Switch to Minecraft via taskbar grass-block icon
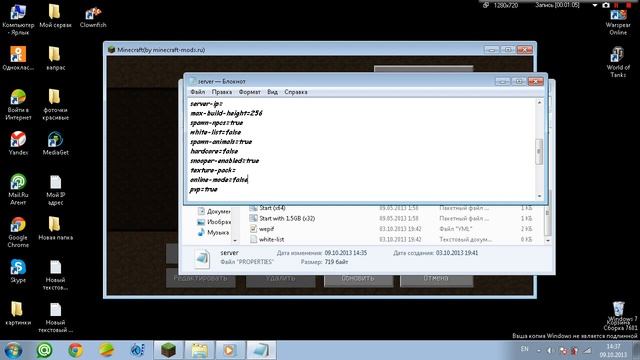The height and width of the screenshot is (360, 640). click(168, 350)
